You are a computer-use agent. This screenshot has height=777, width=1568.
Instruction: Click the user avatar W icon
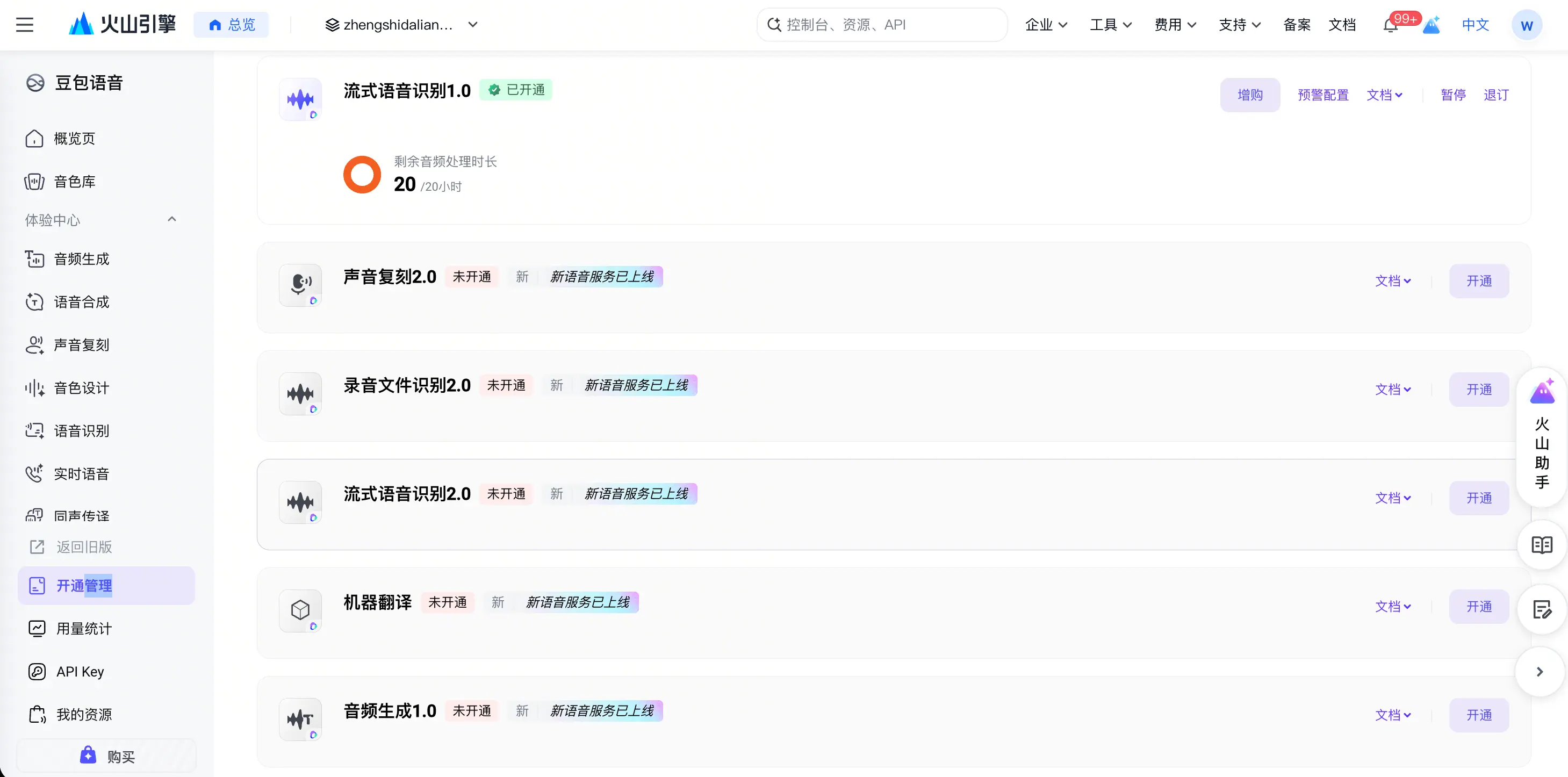pyautogui.click(x=1527, y=25)
